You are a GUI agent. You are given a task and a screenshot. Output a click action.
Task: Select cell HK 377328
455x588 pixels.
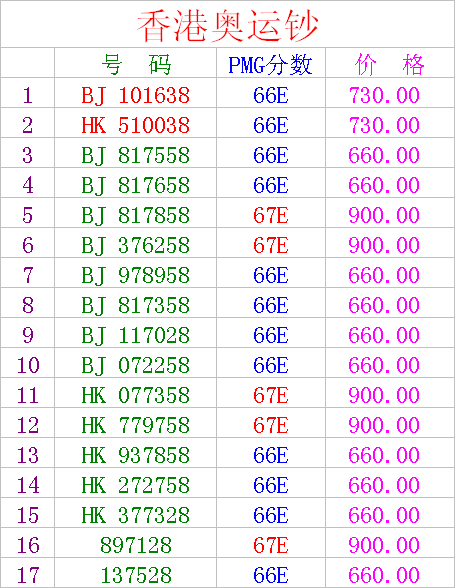[x=135, y=515]
